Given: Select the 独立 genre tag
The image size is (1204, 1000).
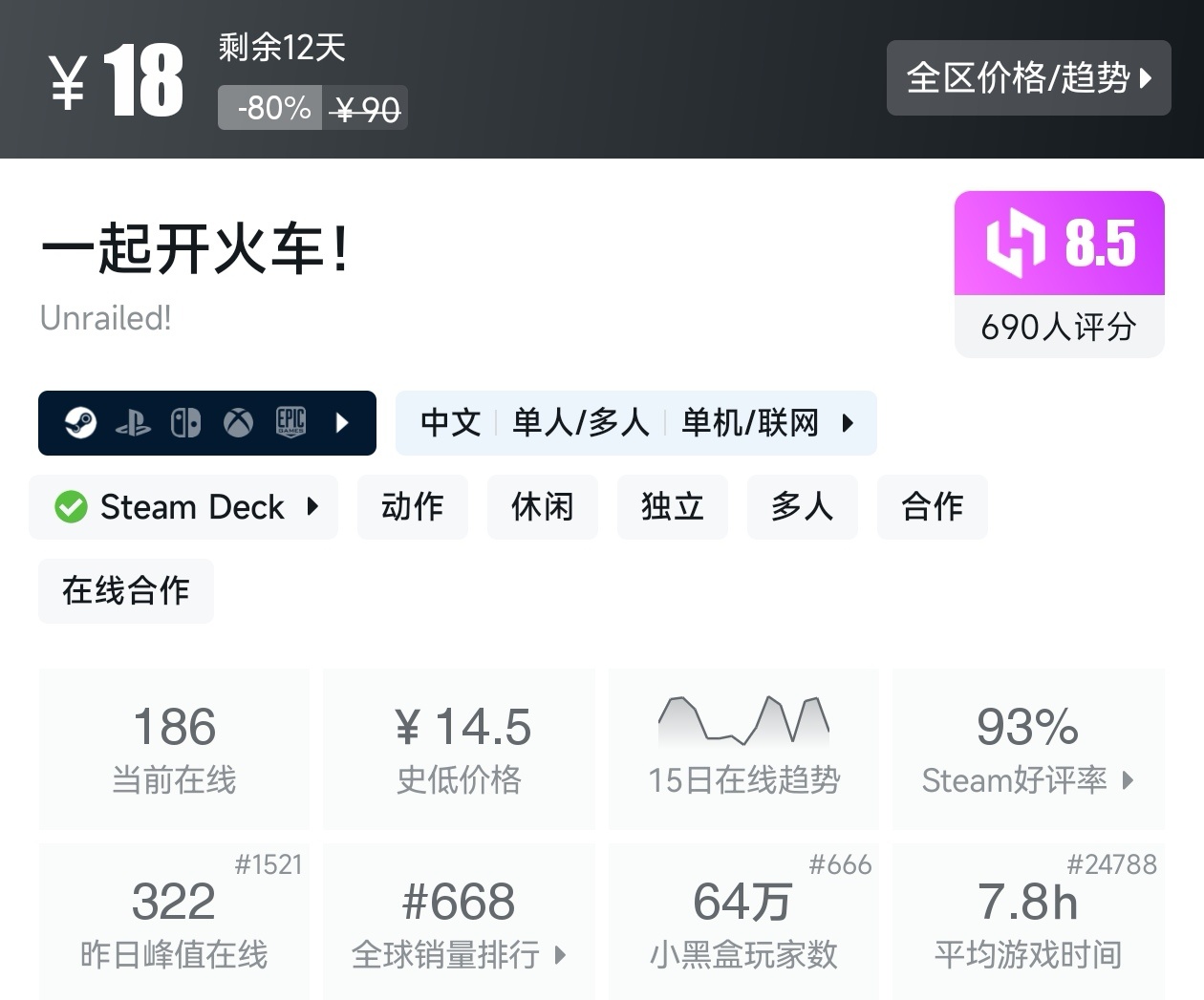Looking at the screenshot, I should [672, 506].
